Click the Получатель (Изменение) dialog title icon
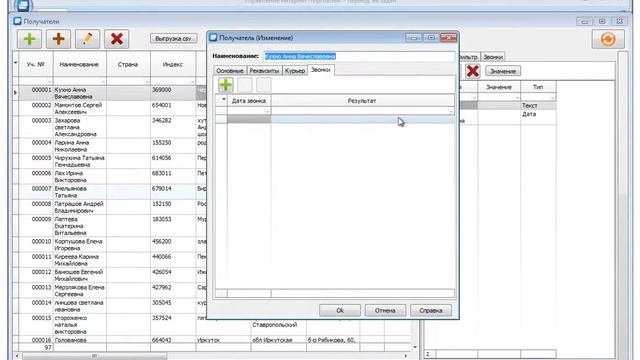The width and height of the screenshot is (640, 360). click(x=213, y=38)
